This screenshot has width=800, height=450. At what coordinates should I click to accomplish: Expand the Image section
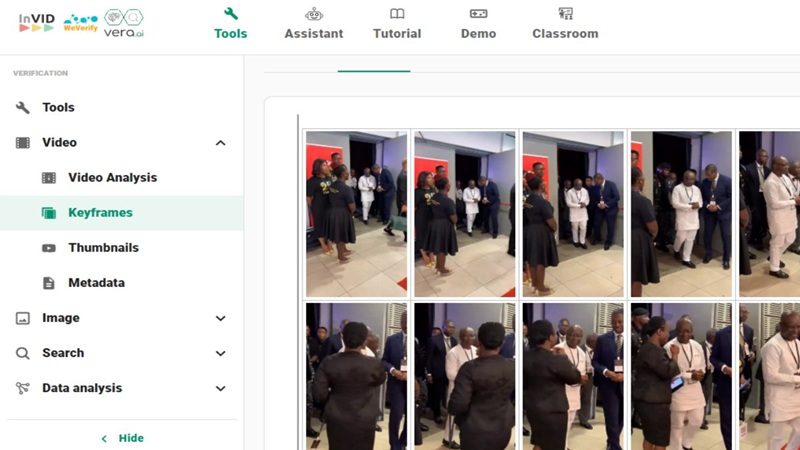tap(121, 318)
